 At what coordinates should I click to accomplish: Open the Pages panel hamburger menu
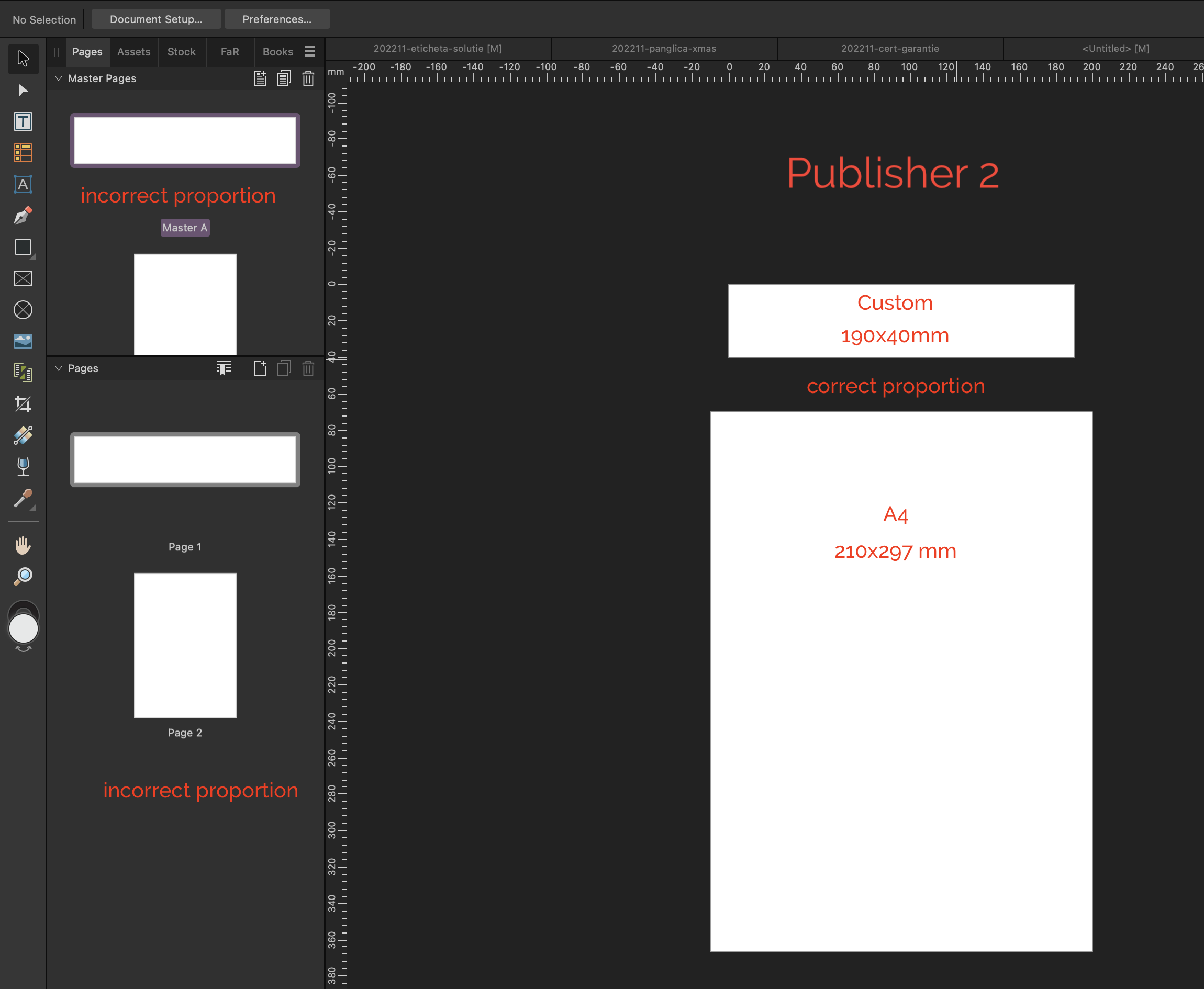point(310,52)
